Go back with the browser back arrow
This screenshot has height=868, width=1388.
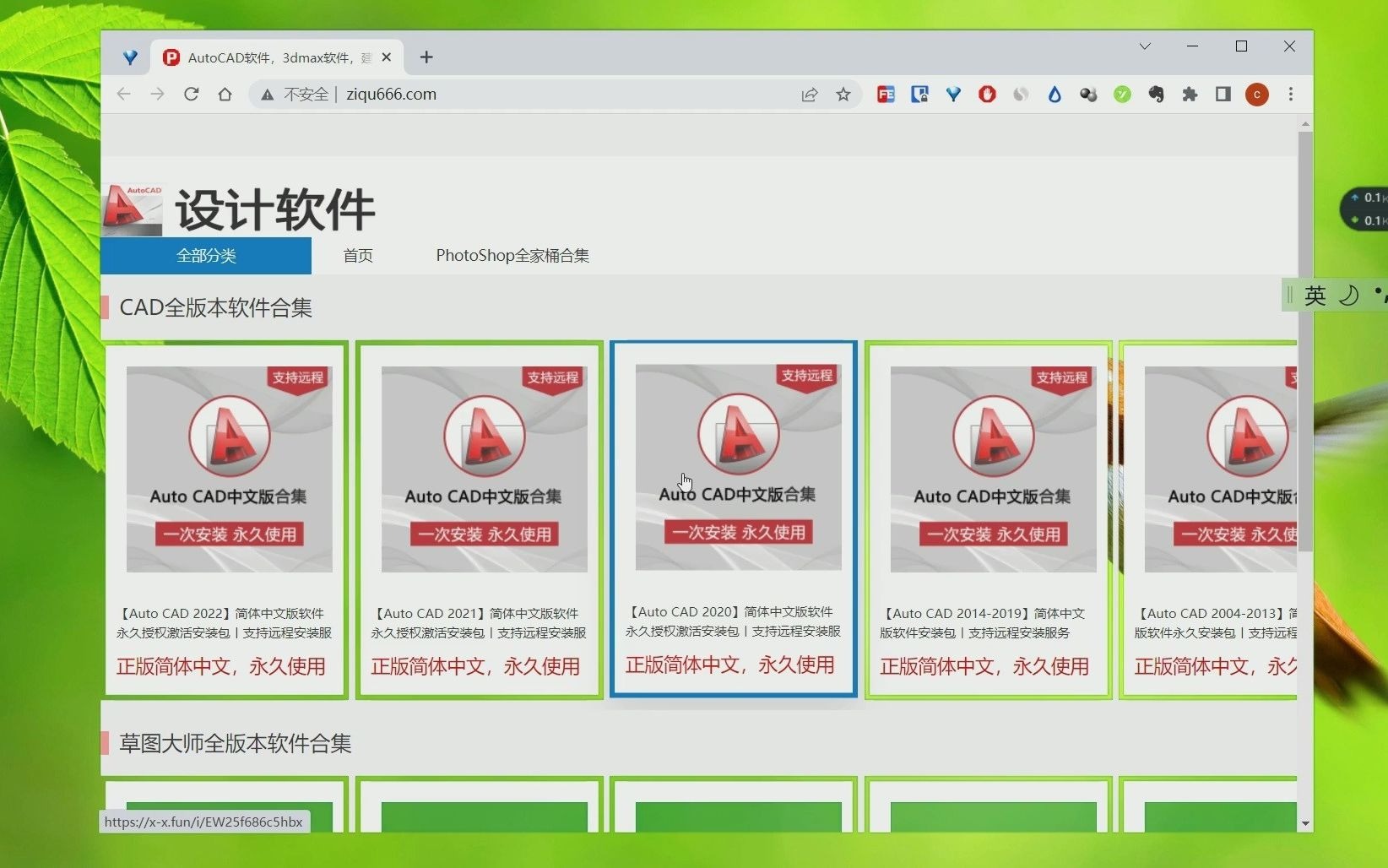[x=124, y=94]
